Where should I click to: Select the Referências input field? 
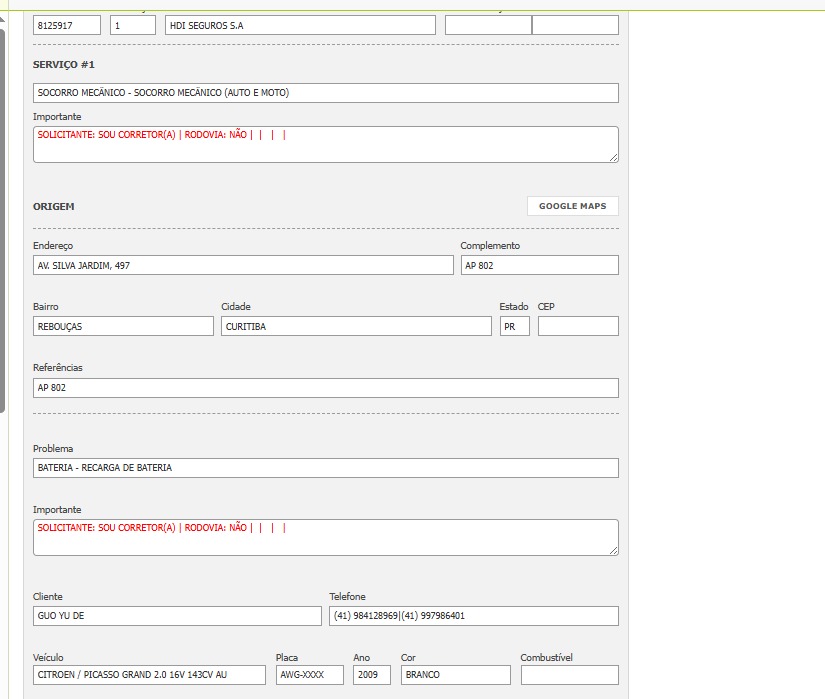coord(325,388)
